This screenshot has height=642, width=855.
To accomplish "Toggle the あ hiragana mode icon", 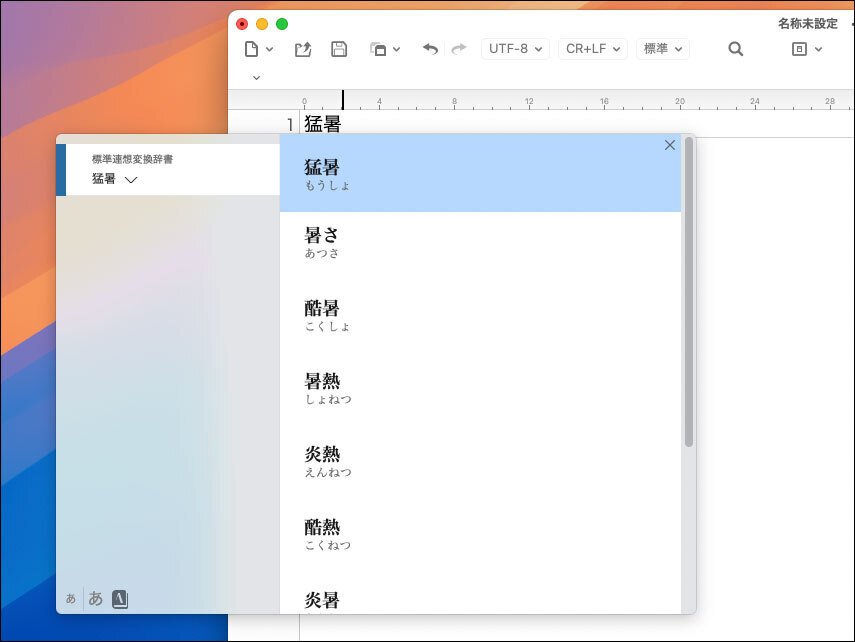I will click(95, 598).
